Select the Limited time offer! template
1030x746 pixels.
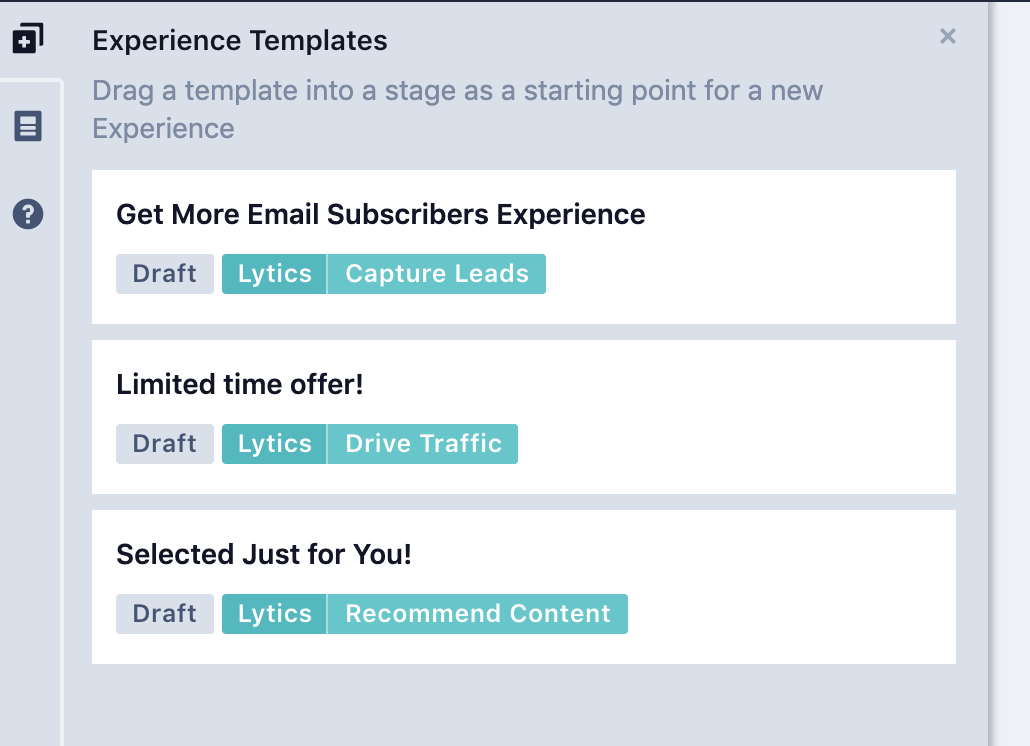(x=240, y=384)
